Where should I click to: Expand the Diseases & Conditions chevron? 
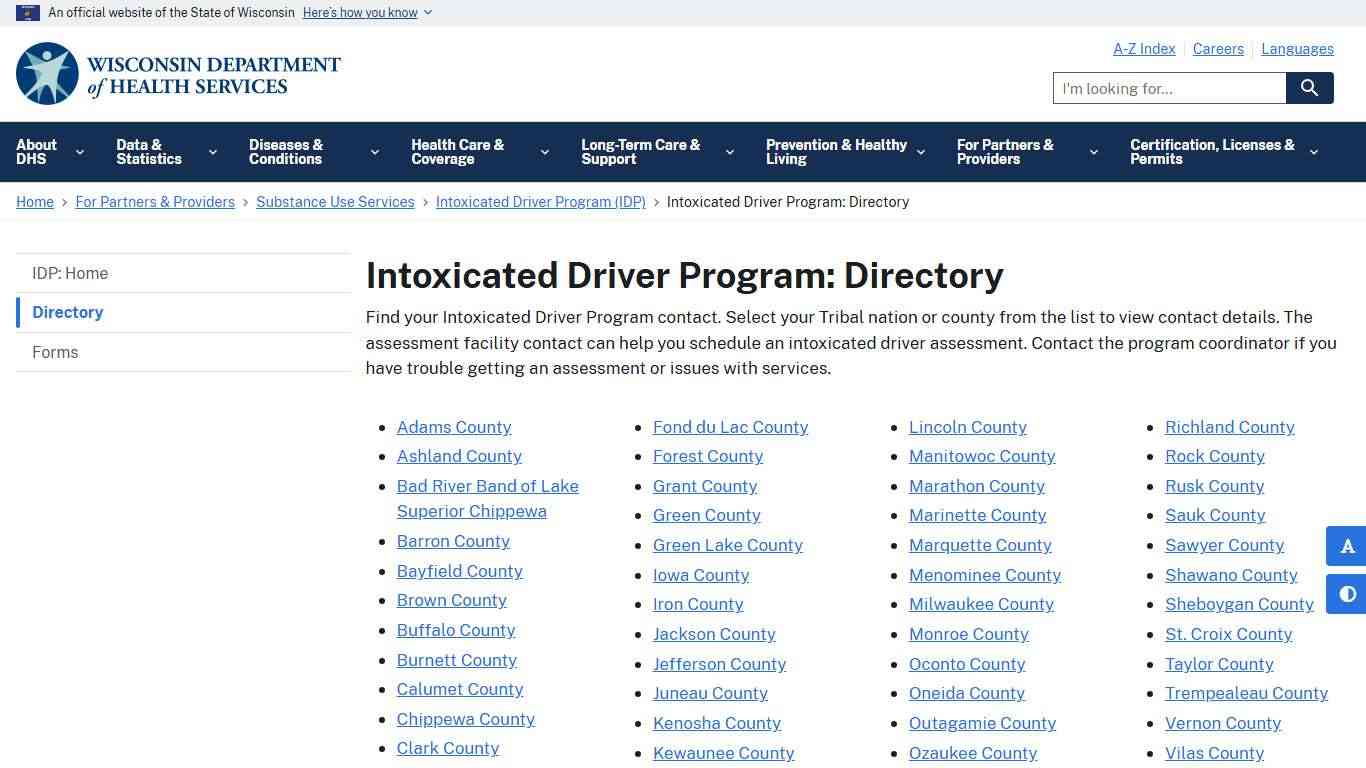click(374, 152)
